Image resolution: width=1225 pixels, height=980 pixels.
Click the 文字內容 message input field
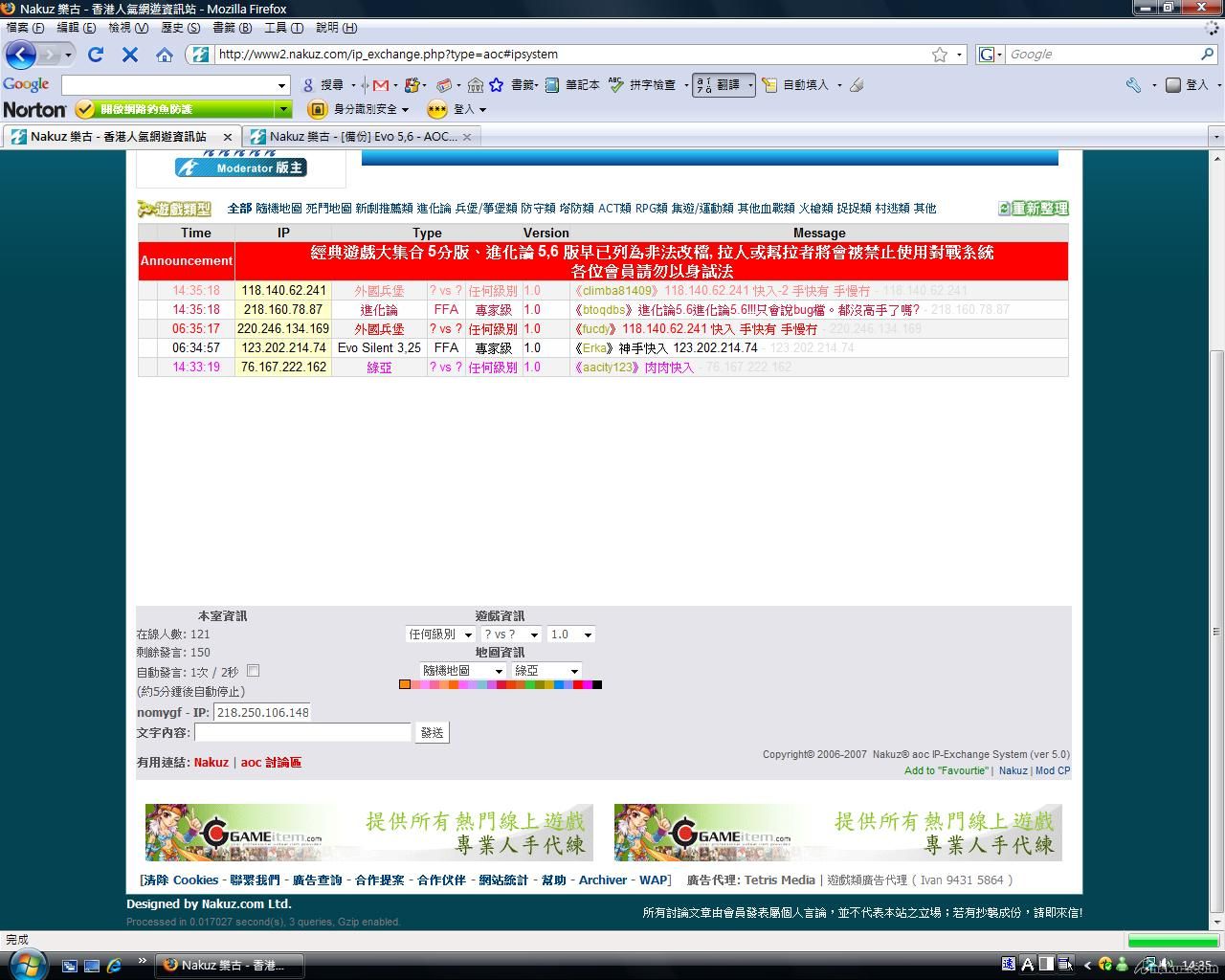click(x=302, y=732)
